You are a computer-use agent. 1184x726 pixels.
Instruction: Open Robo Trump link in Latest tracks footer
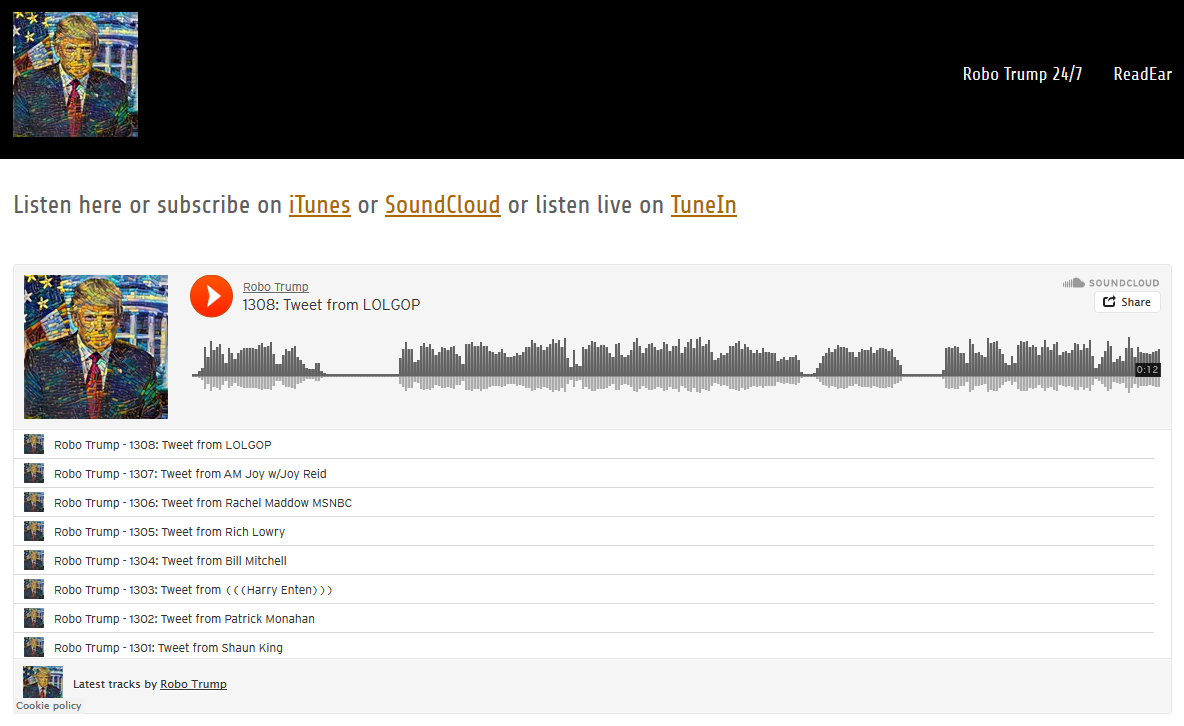coord(193,684)
